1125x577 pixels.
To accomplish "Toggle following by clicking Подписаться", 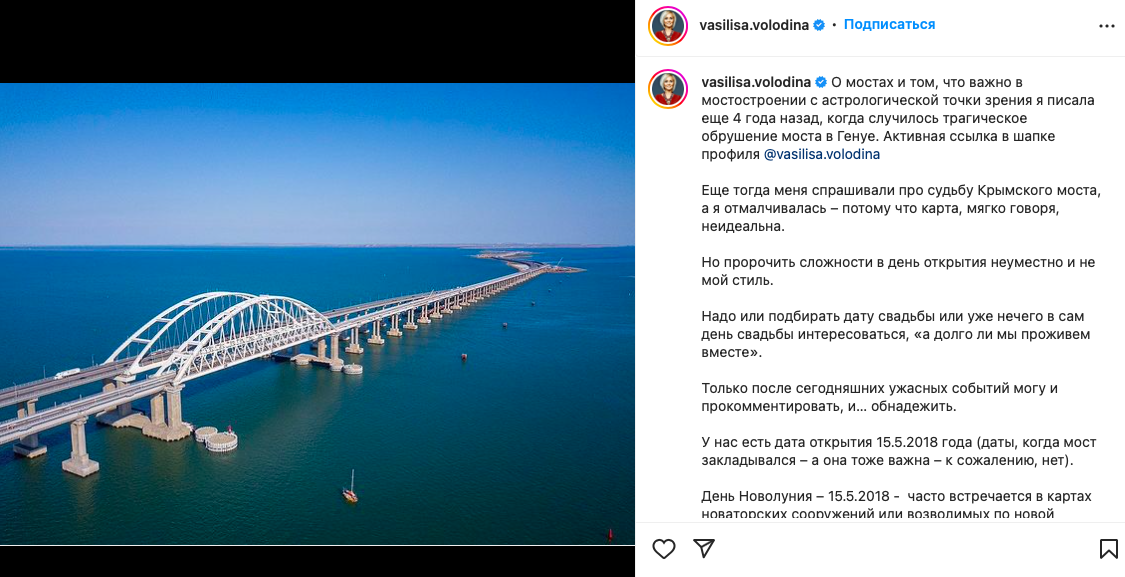I will 889,23.
